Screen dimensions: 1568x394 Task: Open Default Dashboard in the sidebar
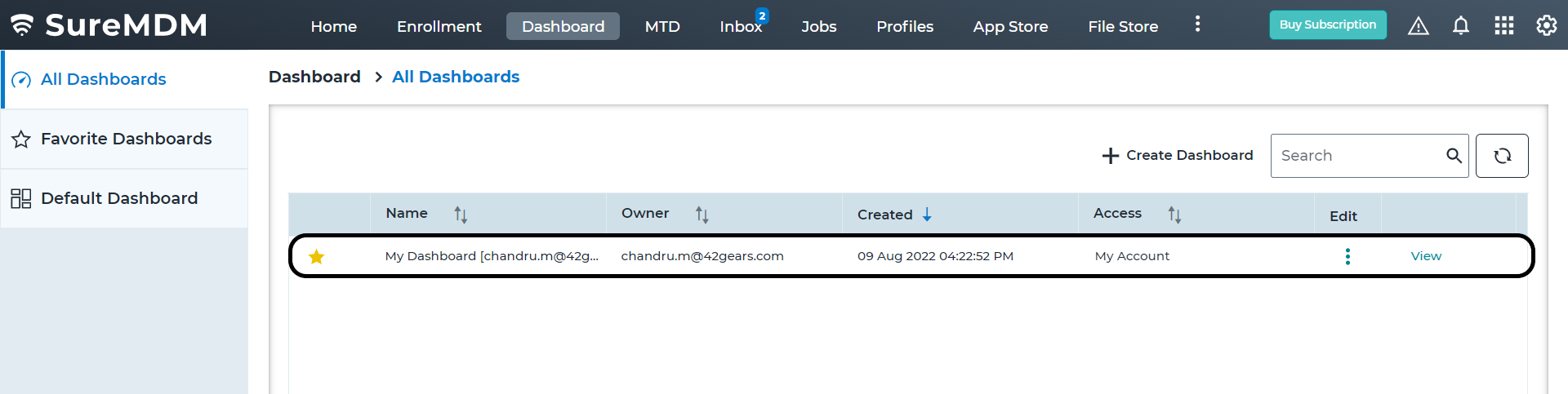coord(124,198)
